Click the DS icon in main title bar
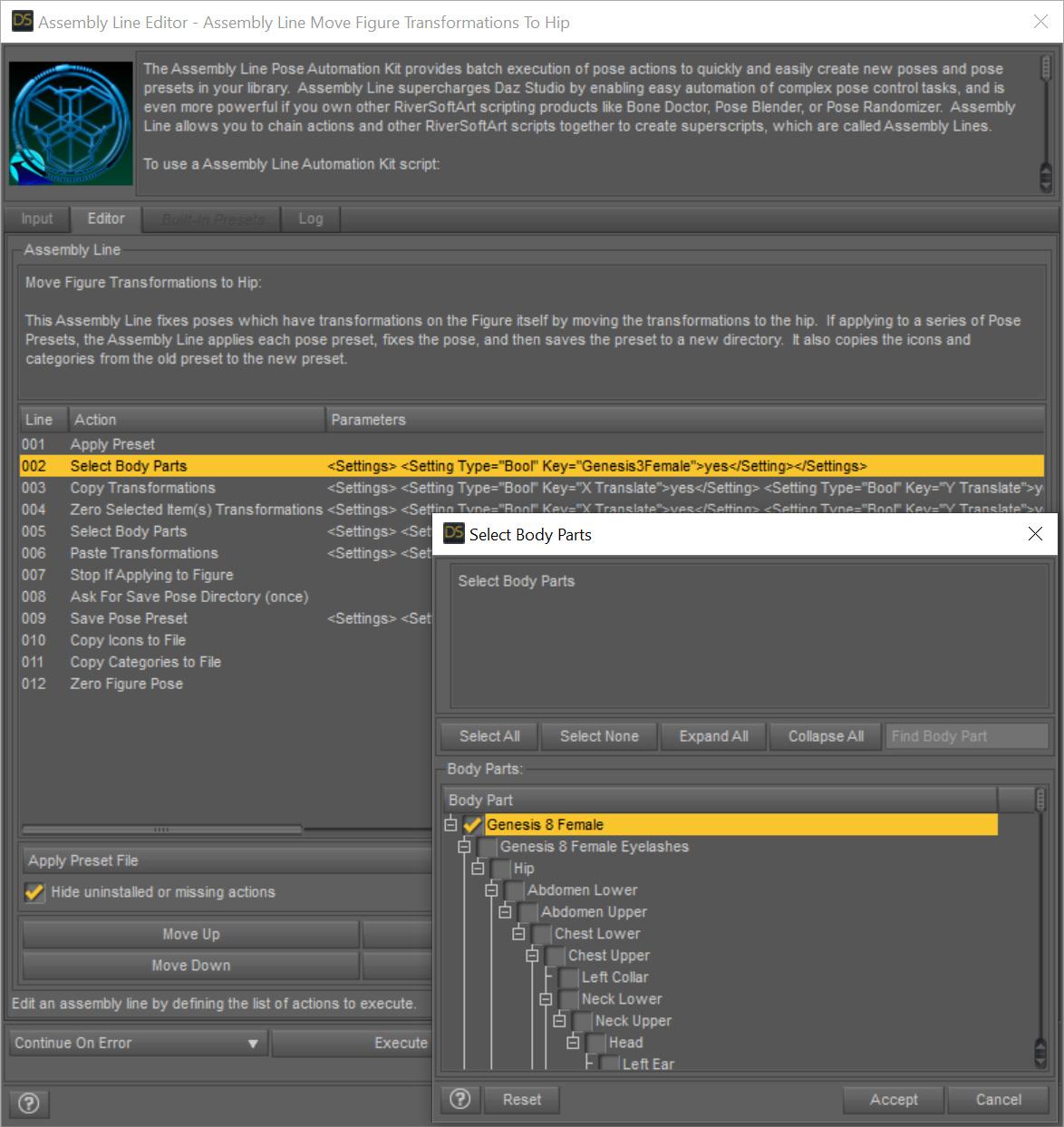The height and width of the screenshot is (1127, 1064). pos(23,22)
